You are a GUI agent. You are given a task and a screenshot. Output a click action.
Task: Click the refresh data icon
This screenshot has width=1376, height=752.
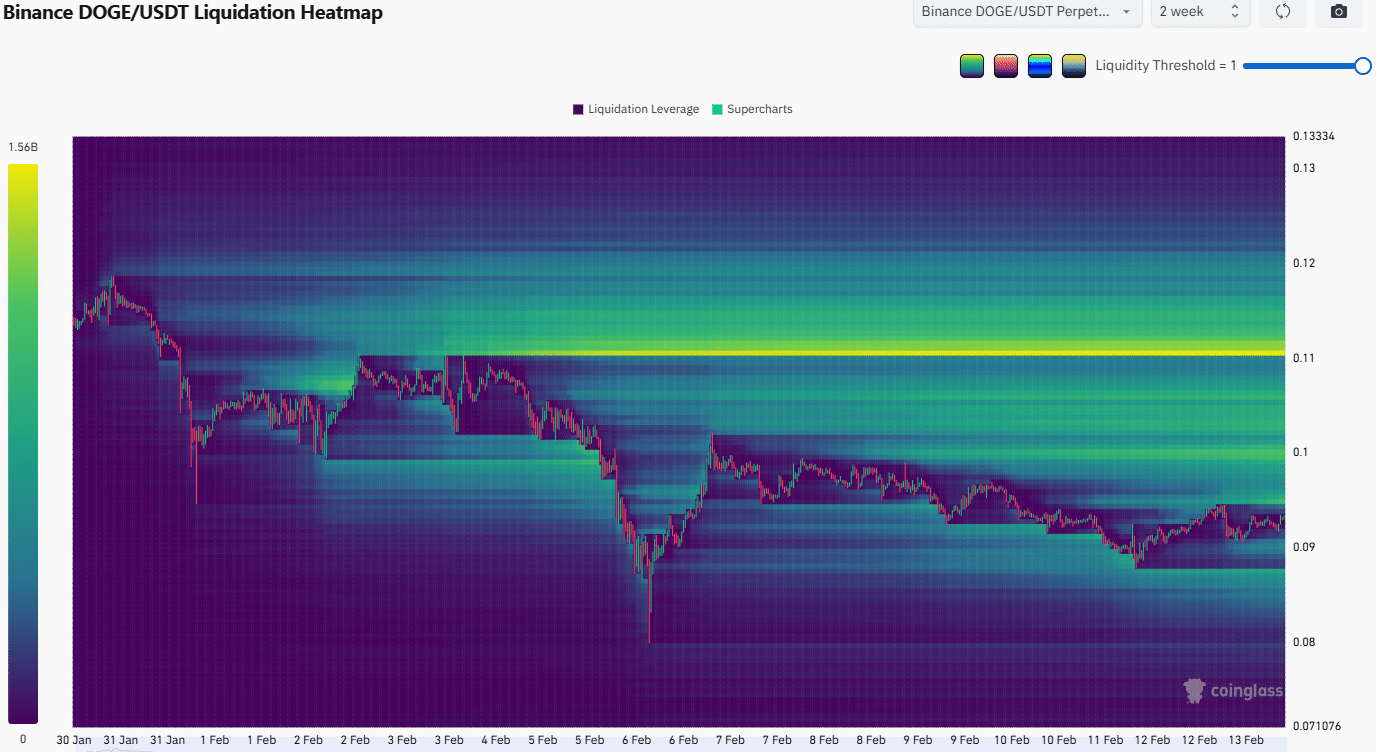[1282, 12]
